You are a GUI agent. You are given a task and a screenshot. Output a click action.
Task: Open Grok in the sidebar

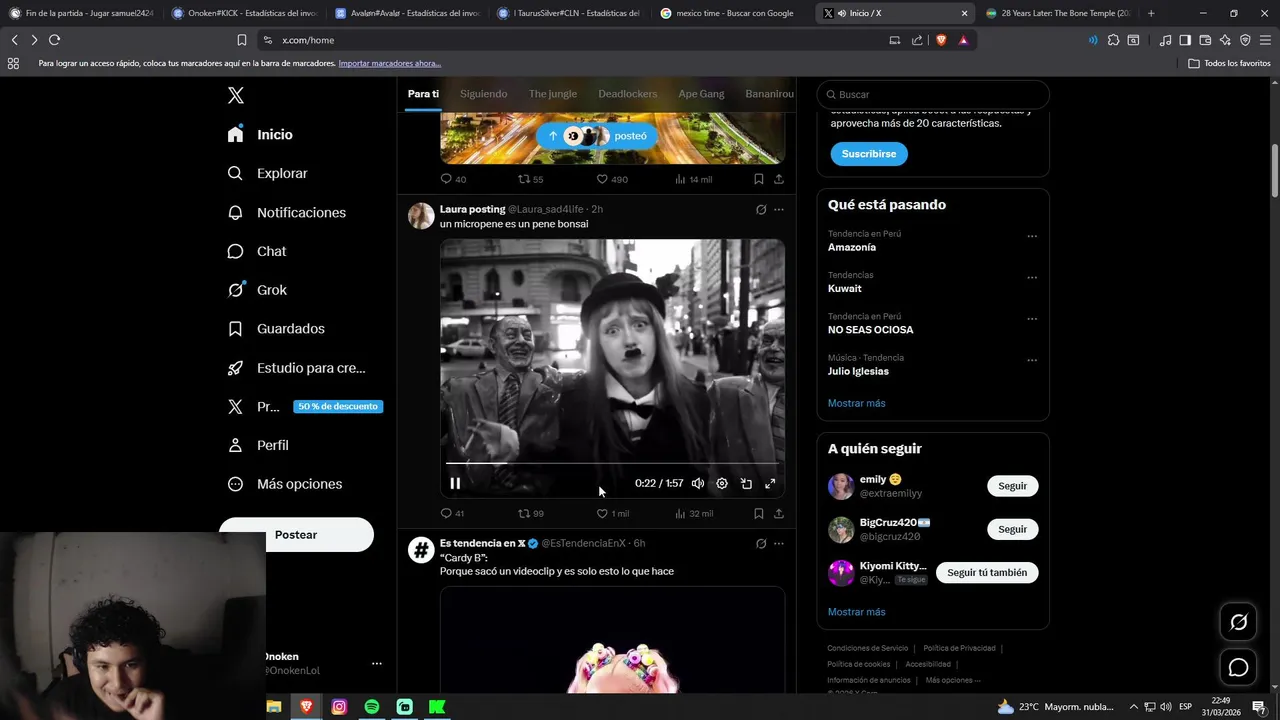point(258,290)
